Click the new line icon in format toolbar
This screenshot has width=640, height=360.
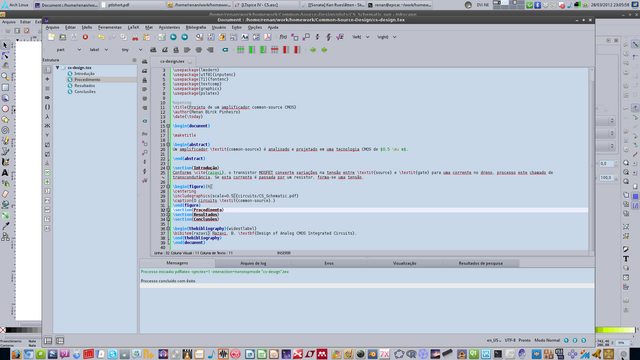click(x=225, y=50)
